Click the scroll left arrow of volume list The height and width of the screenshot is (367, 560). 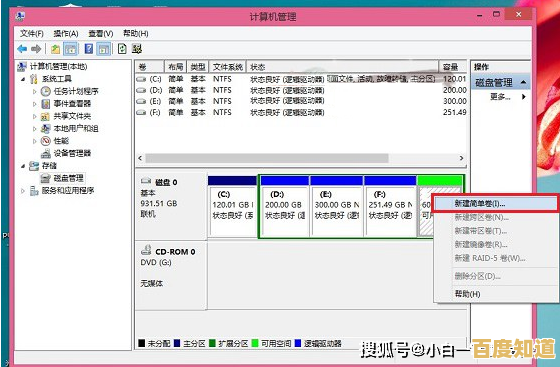(x=140, y=158)
